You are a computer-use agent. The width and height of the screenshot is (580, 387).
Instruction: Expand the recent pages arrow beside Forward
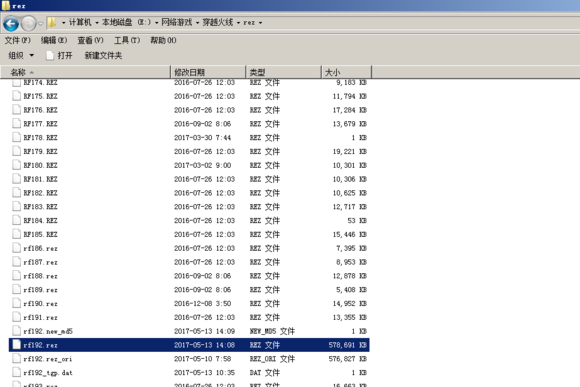(x=40, y=24)
